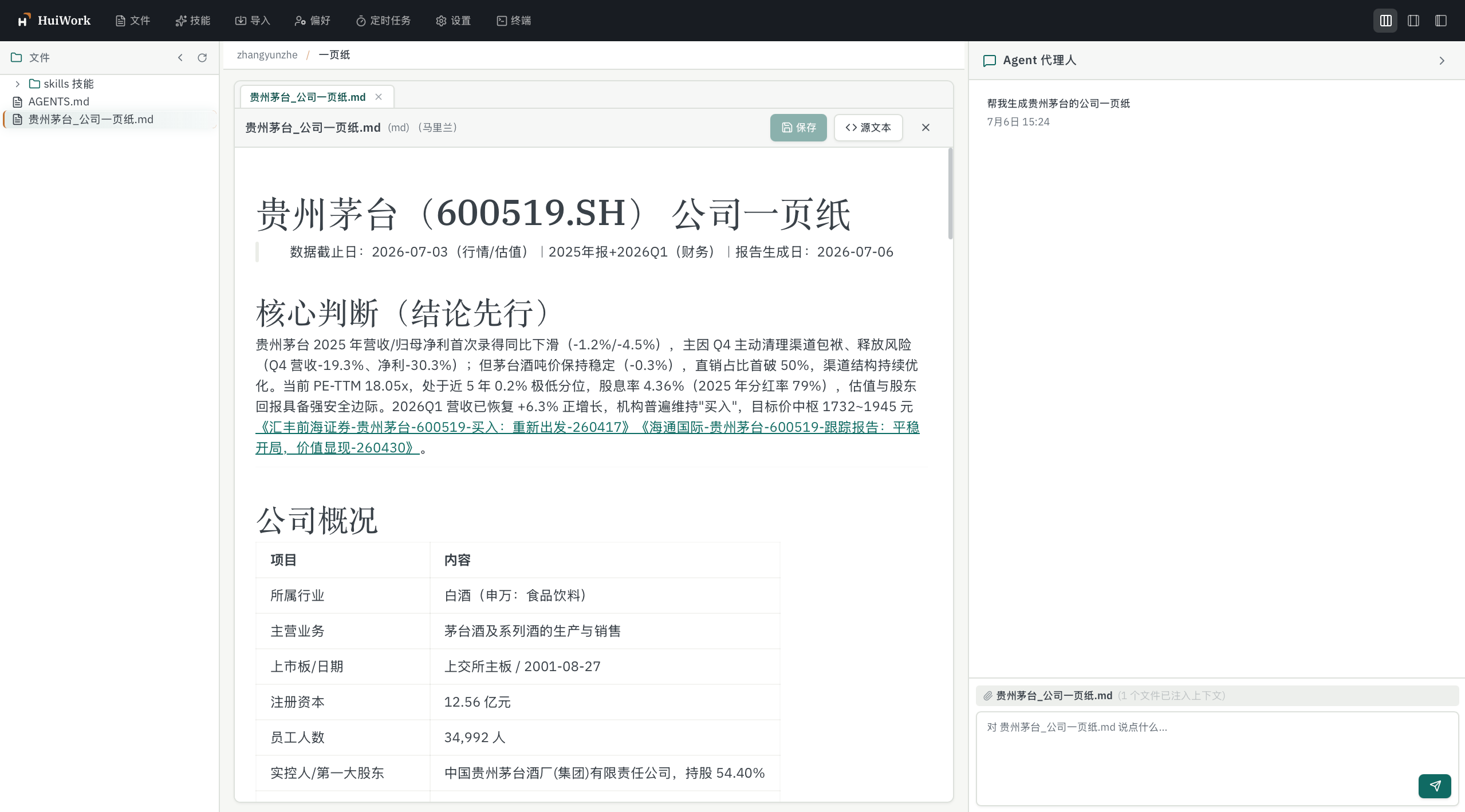Switch to 贵州茅台_公司一页纸.md tab
The height and width of the screenshot is (812, 1465).
pyautogui.click(x=308, y=97)
